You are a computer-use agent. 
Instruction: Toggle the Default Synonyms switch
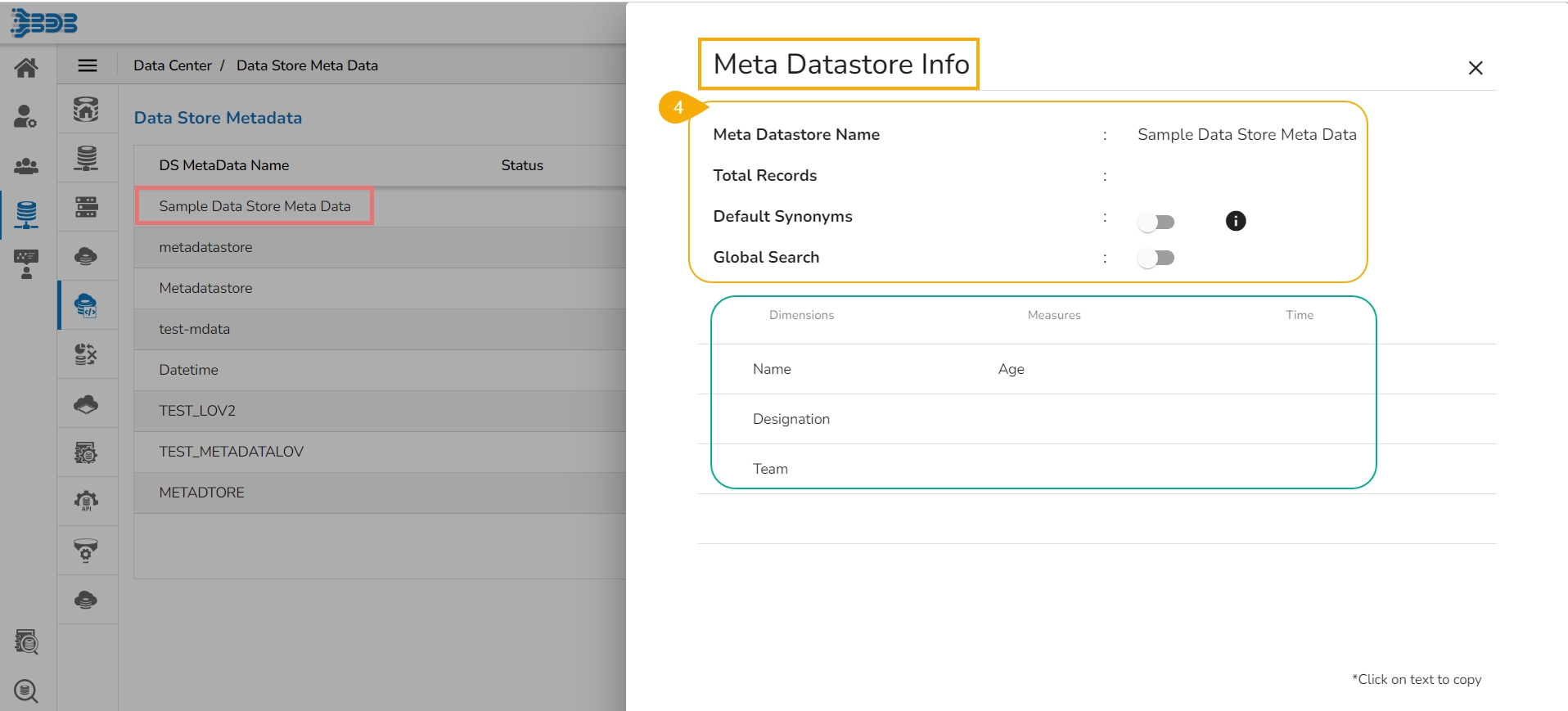pos(1156,222)
